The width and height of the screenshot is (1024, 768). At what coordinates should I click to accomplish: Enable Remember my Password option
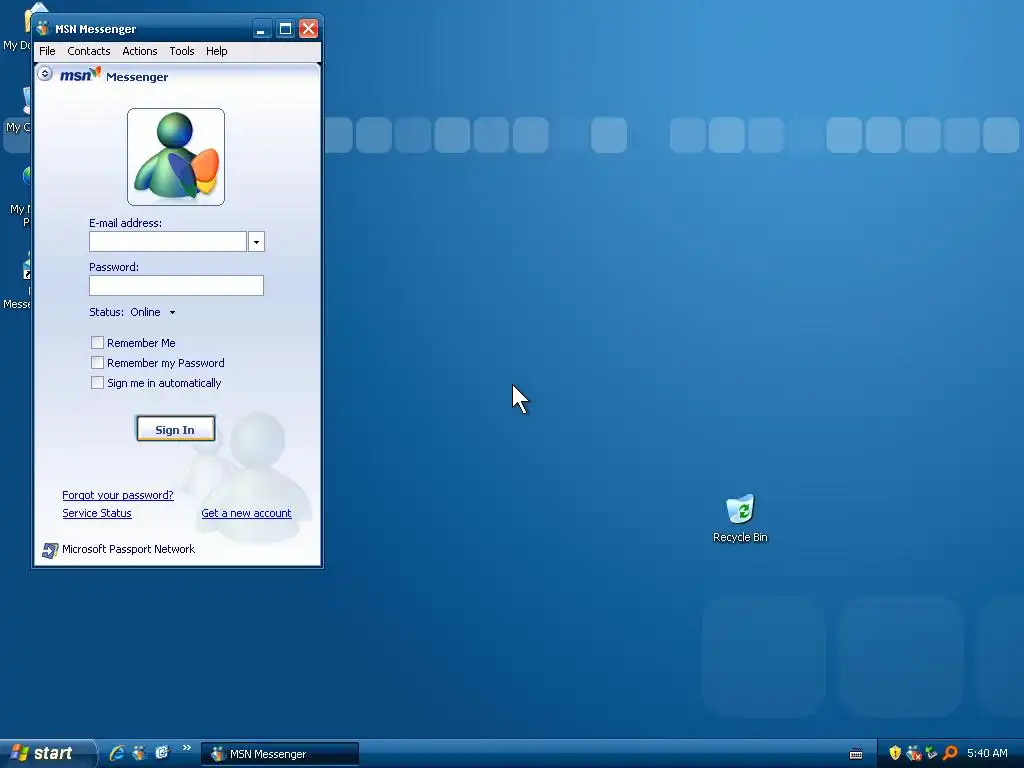97,362
